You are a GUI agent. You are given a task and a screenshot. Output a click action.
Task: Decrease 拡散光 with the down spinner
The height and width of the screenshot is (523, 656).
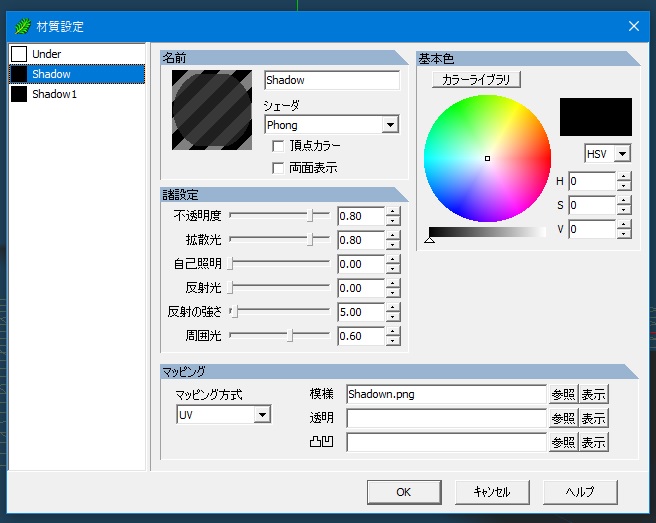click(392, 245)
